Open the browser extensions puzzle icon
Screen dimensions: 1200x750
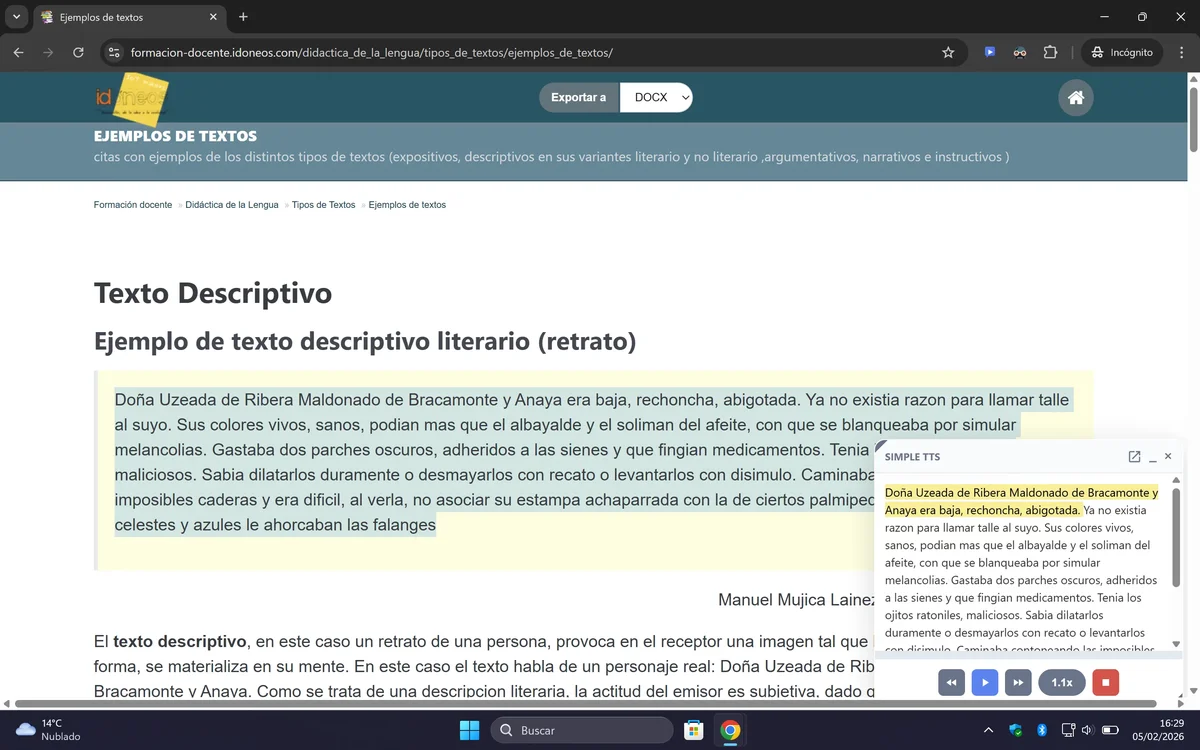point(1050,52)
